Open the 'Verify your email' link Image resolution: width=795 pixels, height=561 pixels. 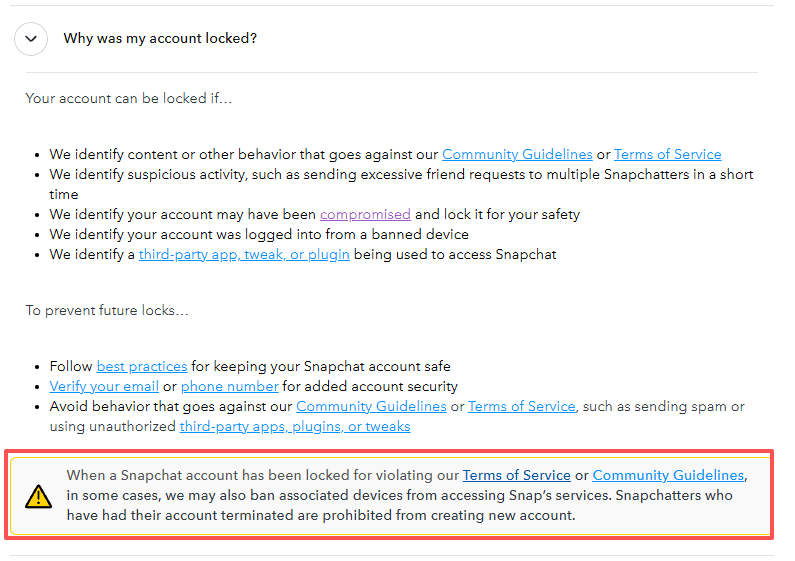click(x=104, y=387)
